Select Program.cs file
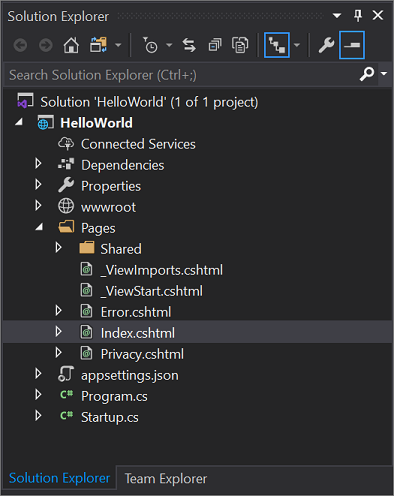This screenshot has width=394, height=496. 114,397
